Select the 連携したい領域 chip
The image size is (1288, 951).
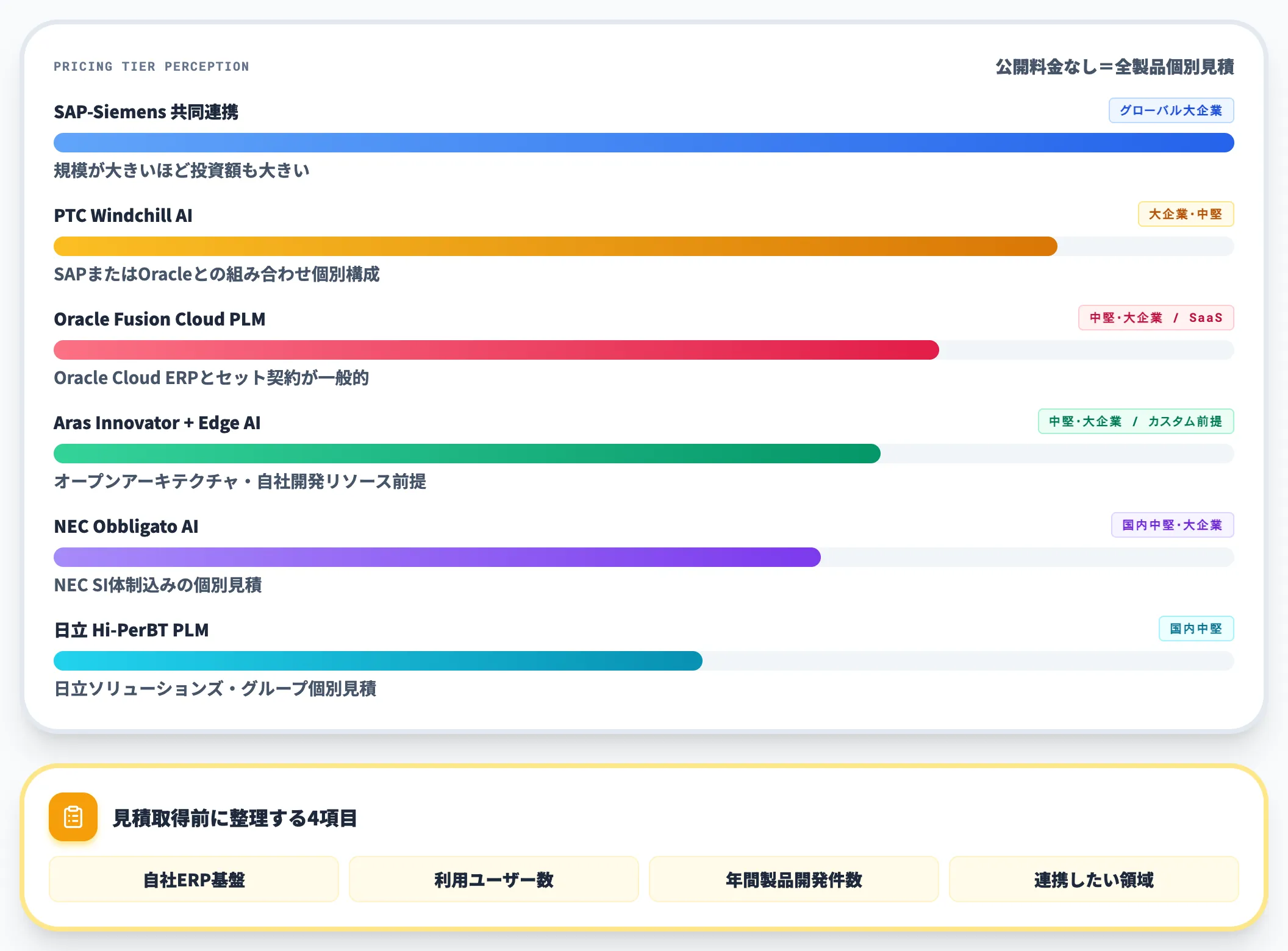1094,879
